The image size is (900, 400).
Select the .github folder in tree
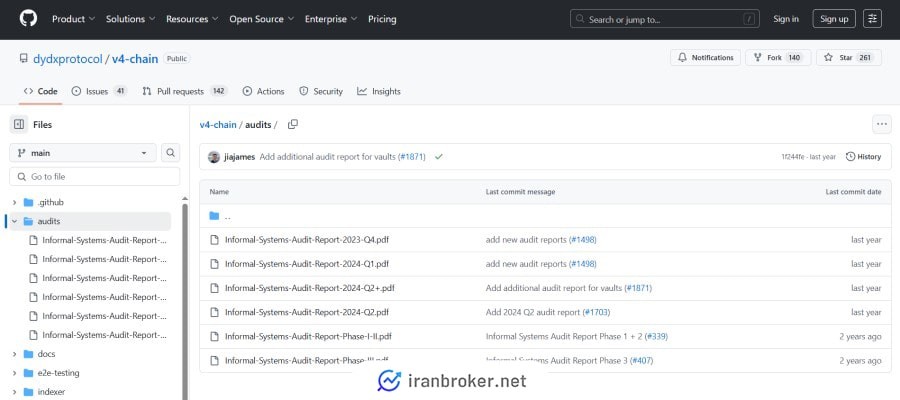click(51, 203)
